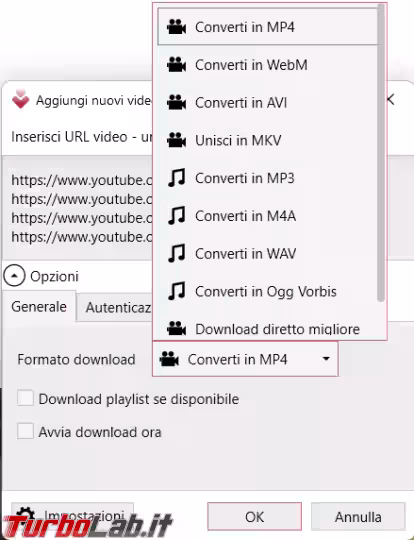414x540 pixels.
Task: Click the camera icon beside Unisci in MKV
Action: coord(176,140)
